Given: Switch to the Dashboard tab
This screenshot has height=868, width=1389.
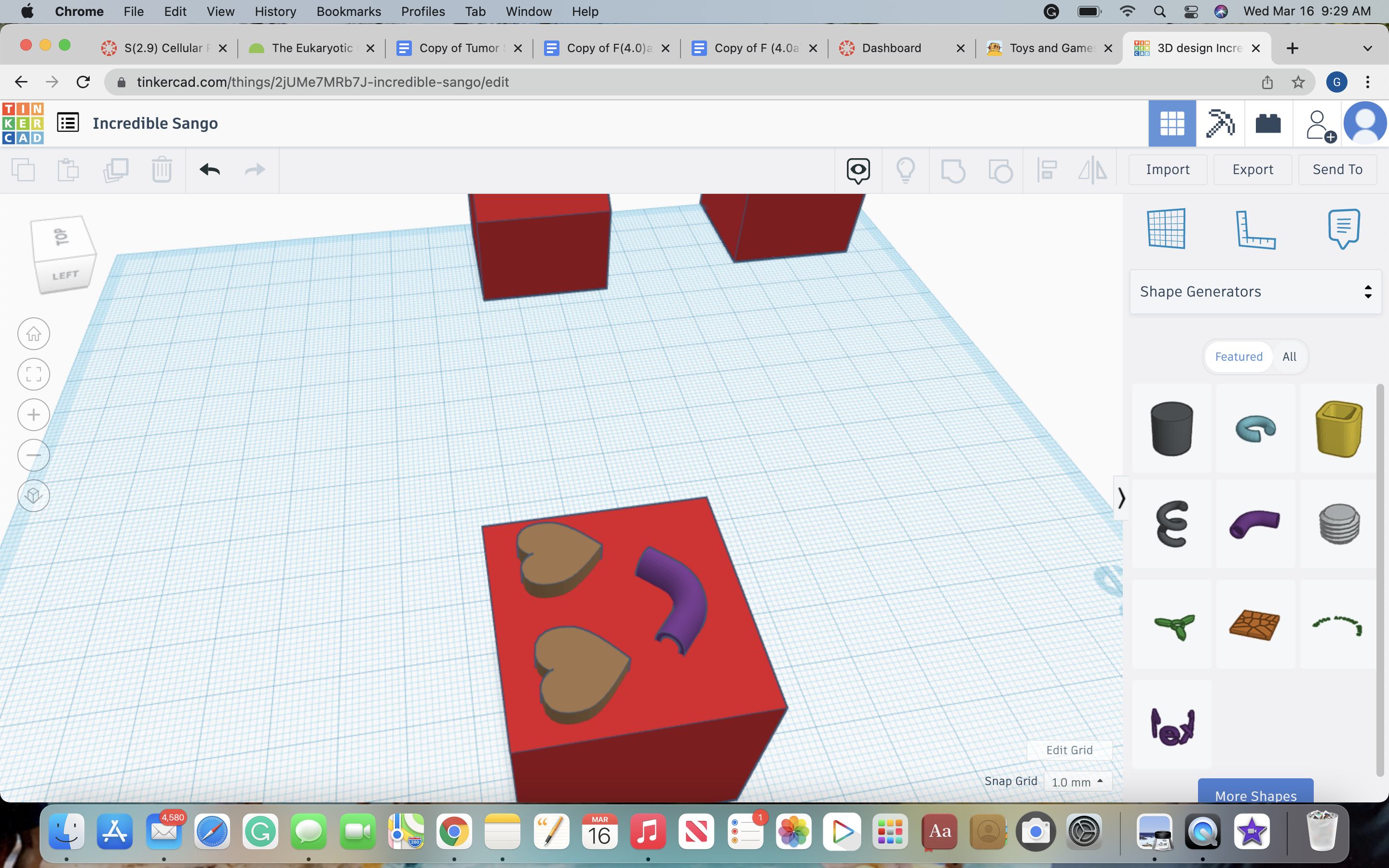Looking at the screenshot, I should 891,48.
